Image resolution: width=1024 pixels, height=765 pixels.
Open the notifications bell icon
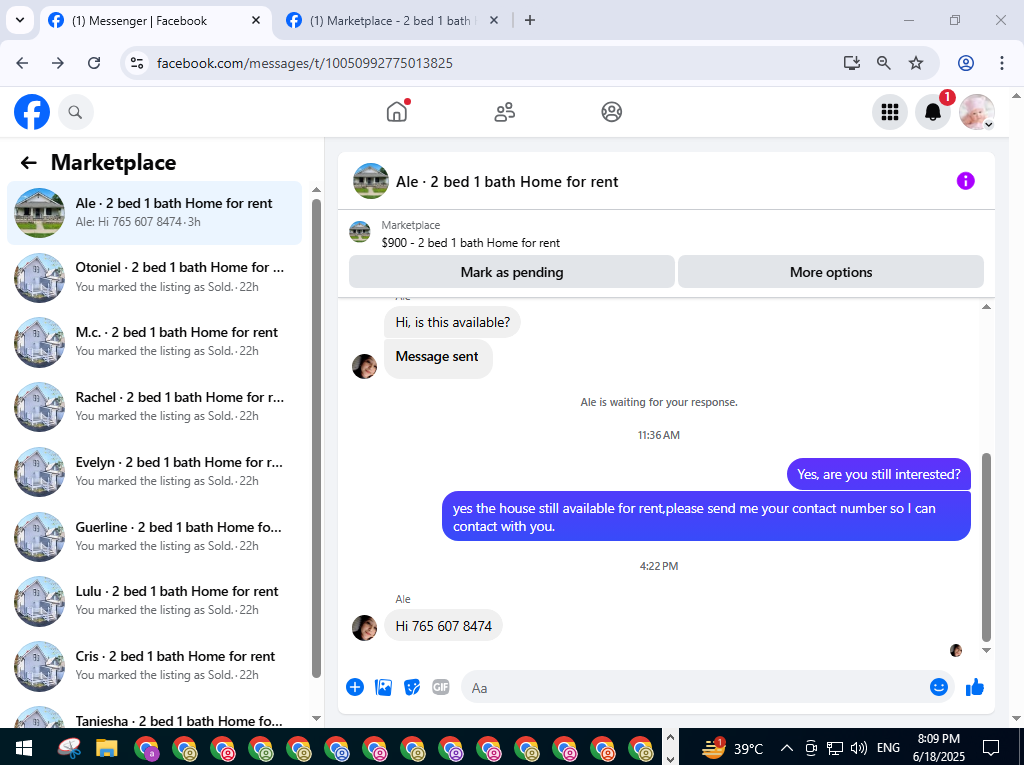click(x=933, y=112)
